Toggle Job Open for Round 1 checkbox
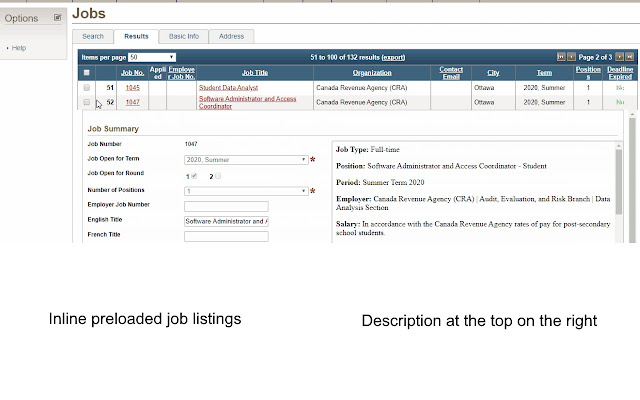The image size is (640, 400). (x=194, y=176)
